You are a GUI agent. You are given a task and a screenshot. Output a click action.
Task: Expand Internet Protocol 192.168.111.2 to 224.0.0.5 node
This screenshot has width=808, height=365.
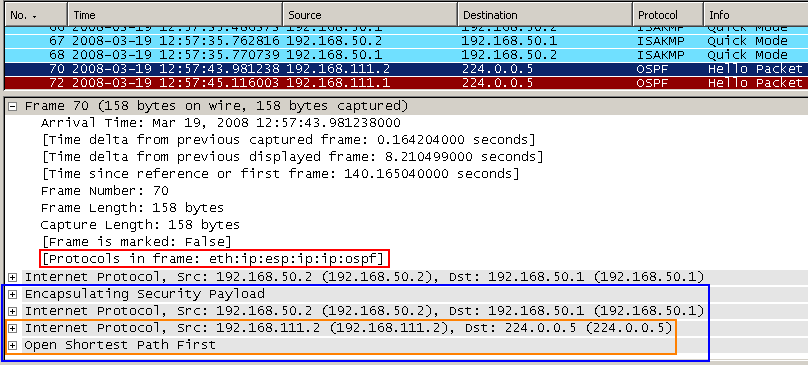tap(13, 328)
